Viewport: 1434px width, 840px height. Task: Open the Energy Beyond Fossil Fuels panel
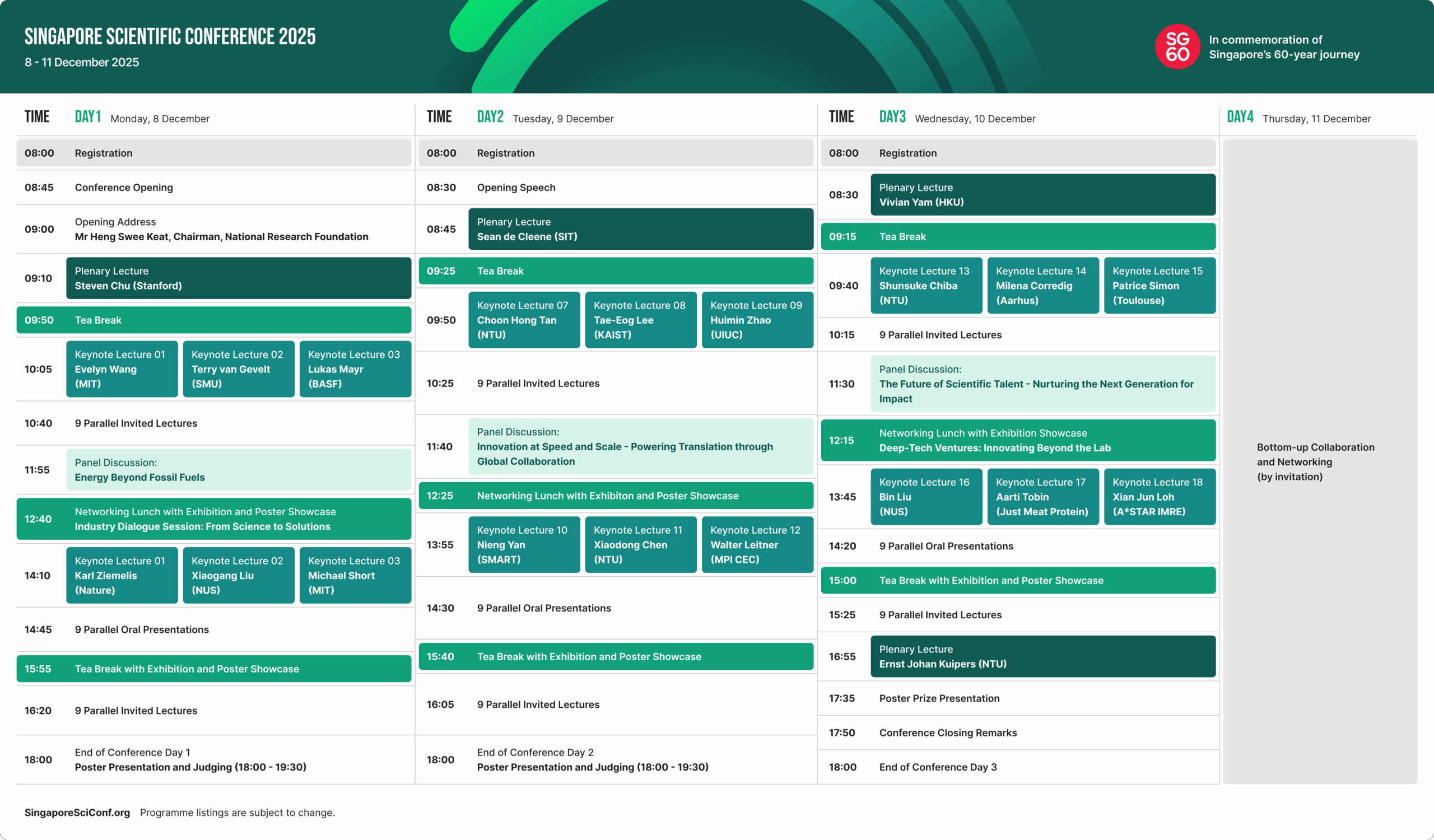(239, 470)
